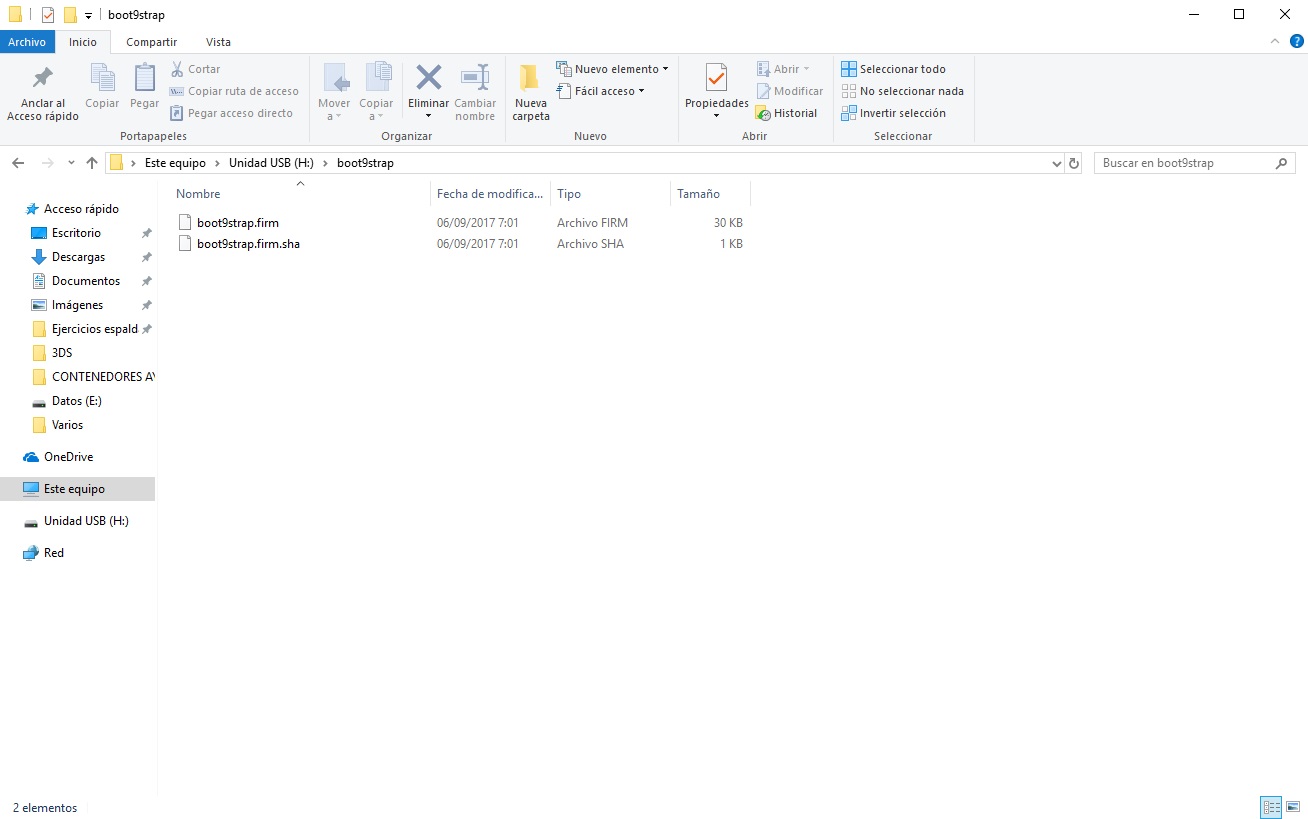Click the Buscar en boot9strap search box
Screen dimensions: 1308x819
click(1184, 163)
